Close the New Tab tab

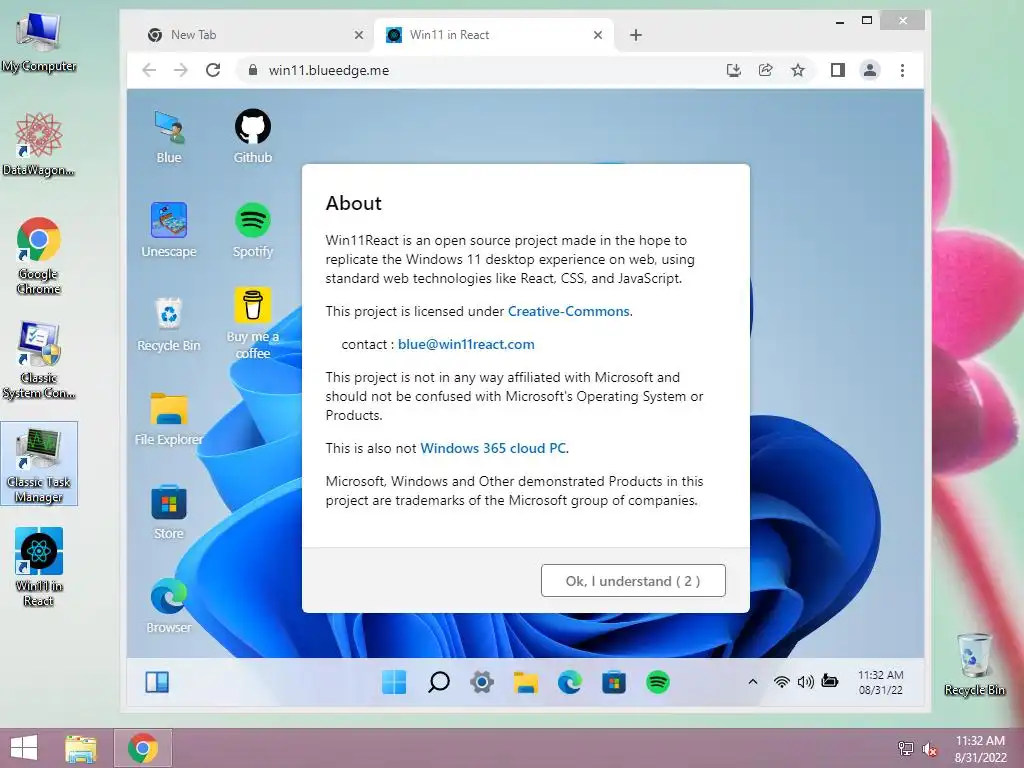(359, 35)
